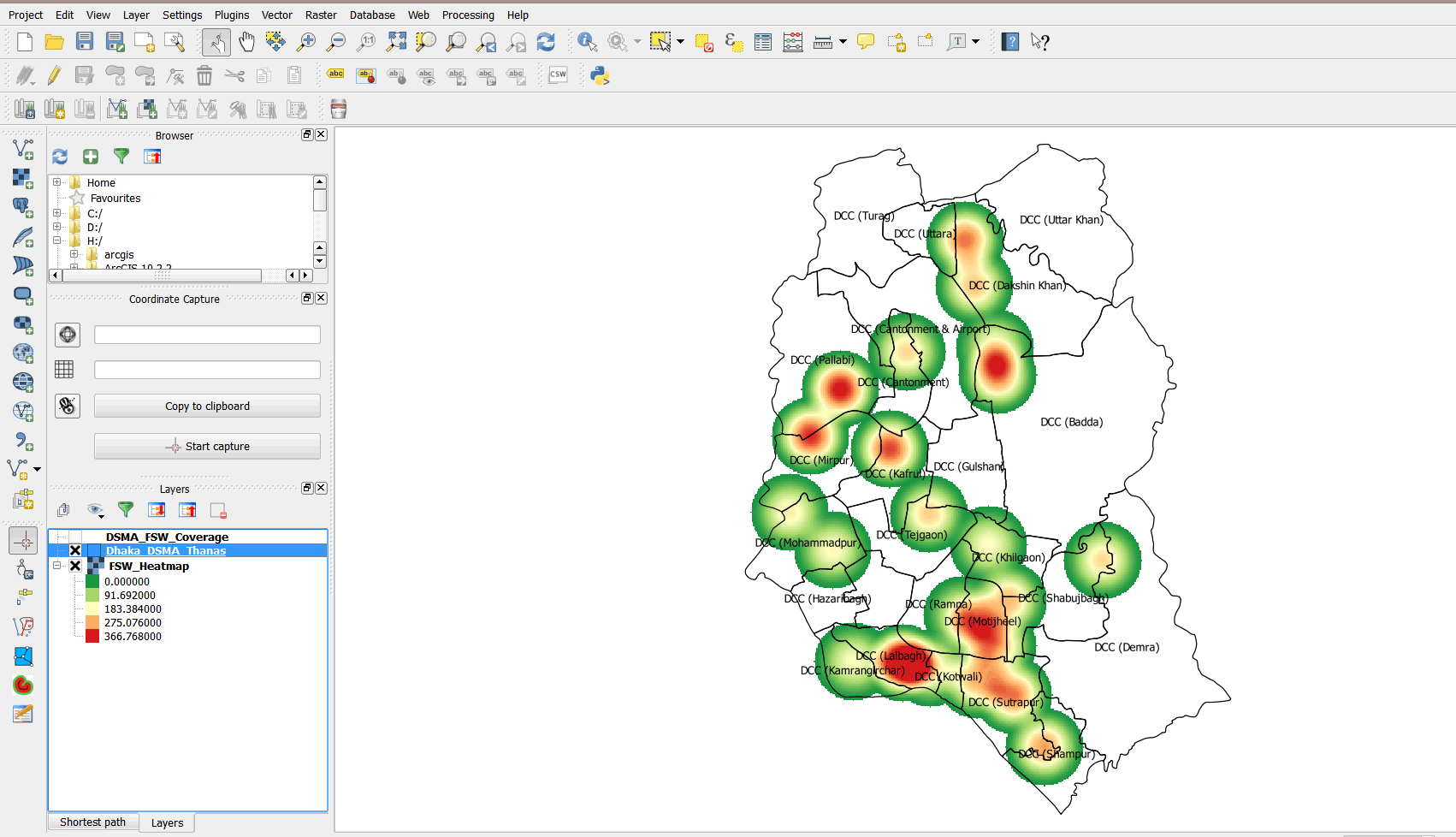The image size is (1456, 837).
Task: Switch to the Layers tab
Action: (167, 822)
